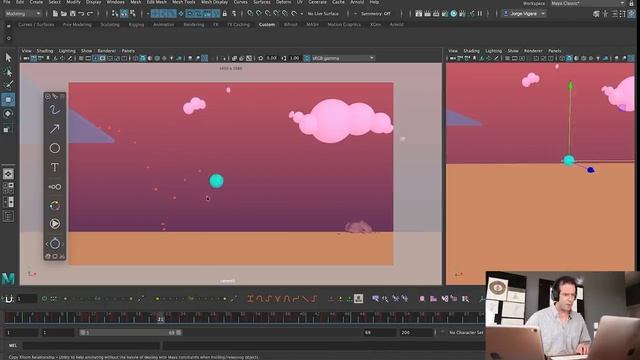Click the shelf settings gear icon
The image size is (640, 360).
[9, 38]
